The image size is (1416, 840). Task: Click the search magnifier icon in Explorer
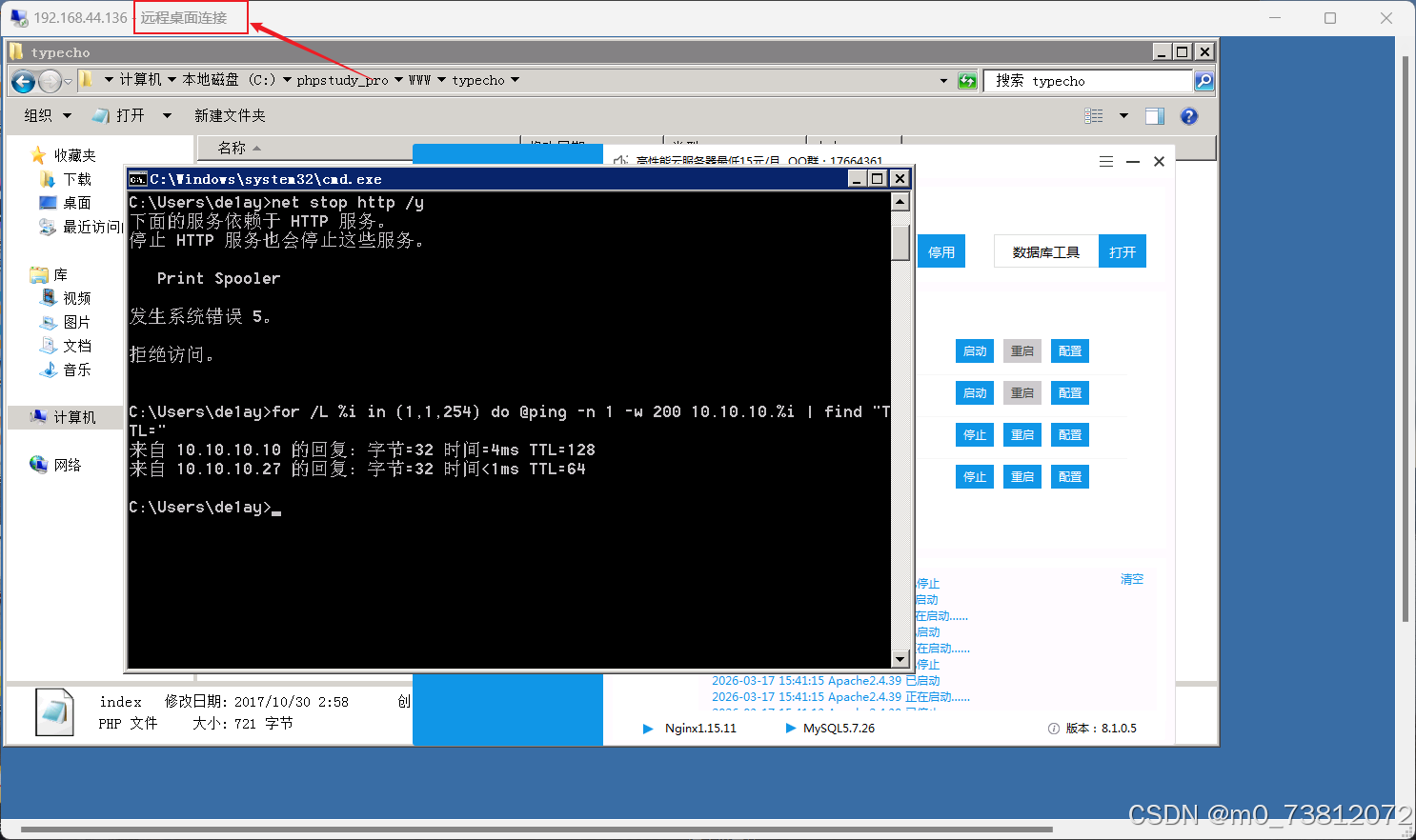(x=1204, y=81)
